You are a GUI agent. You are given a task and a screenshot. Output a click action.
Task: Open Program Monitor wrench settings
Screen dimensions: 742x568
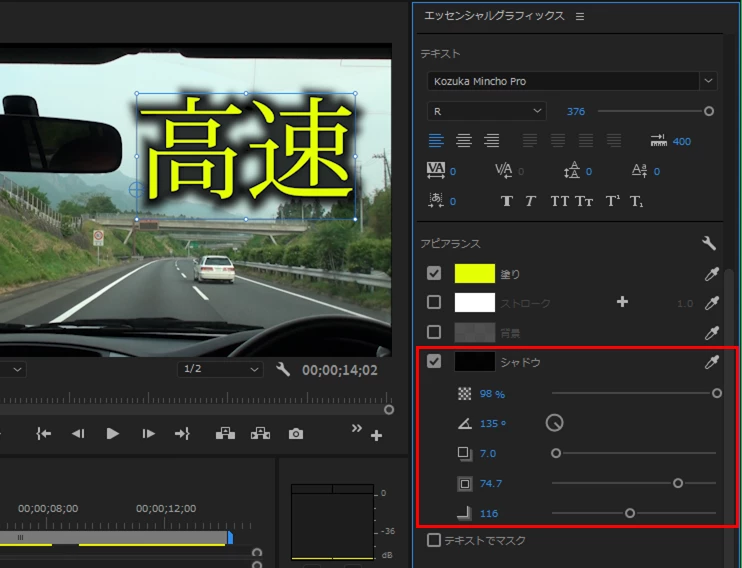(283, 369)
